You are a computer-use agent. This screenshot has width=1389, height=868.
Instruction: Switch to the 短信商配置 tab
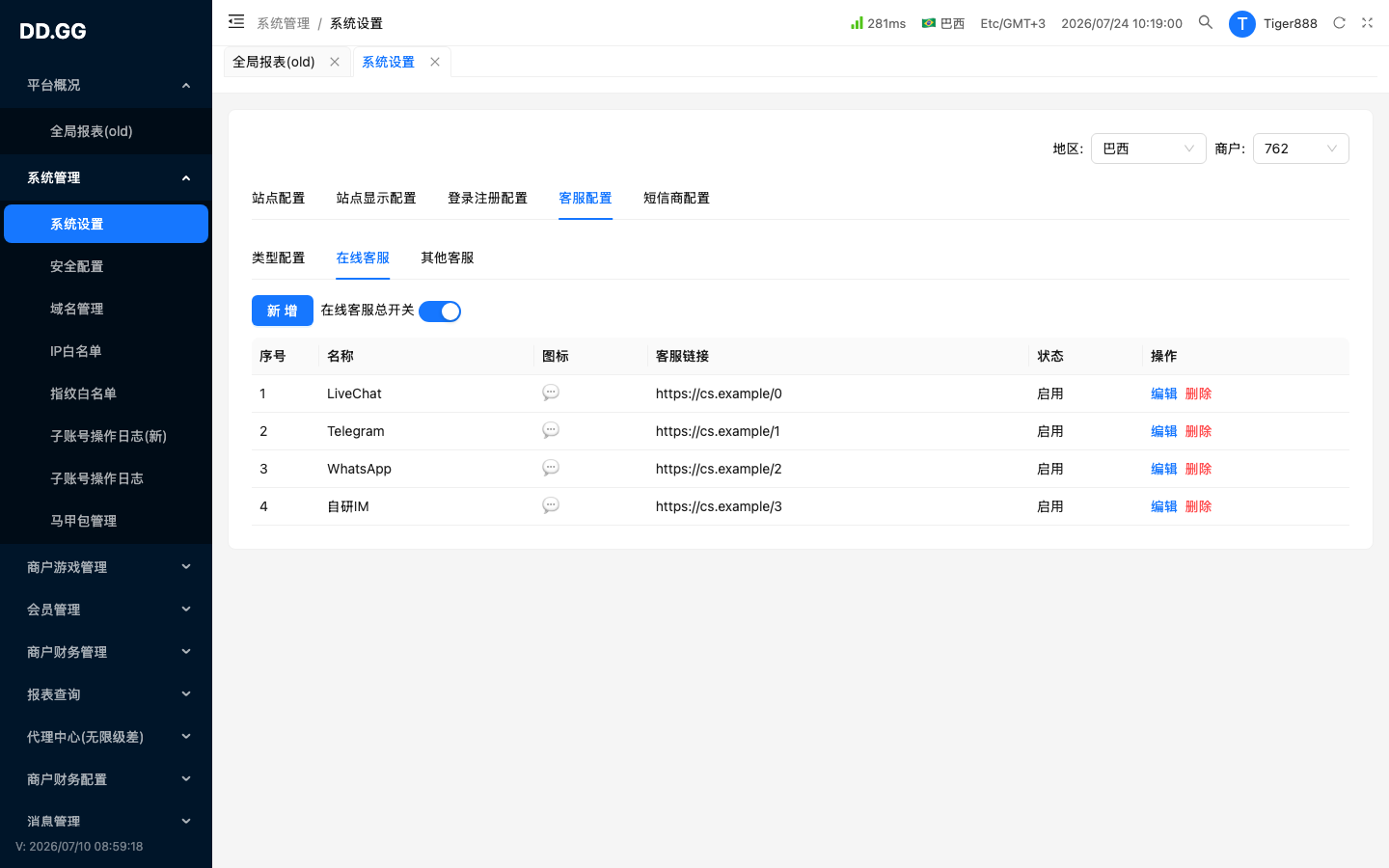676,198
